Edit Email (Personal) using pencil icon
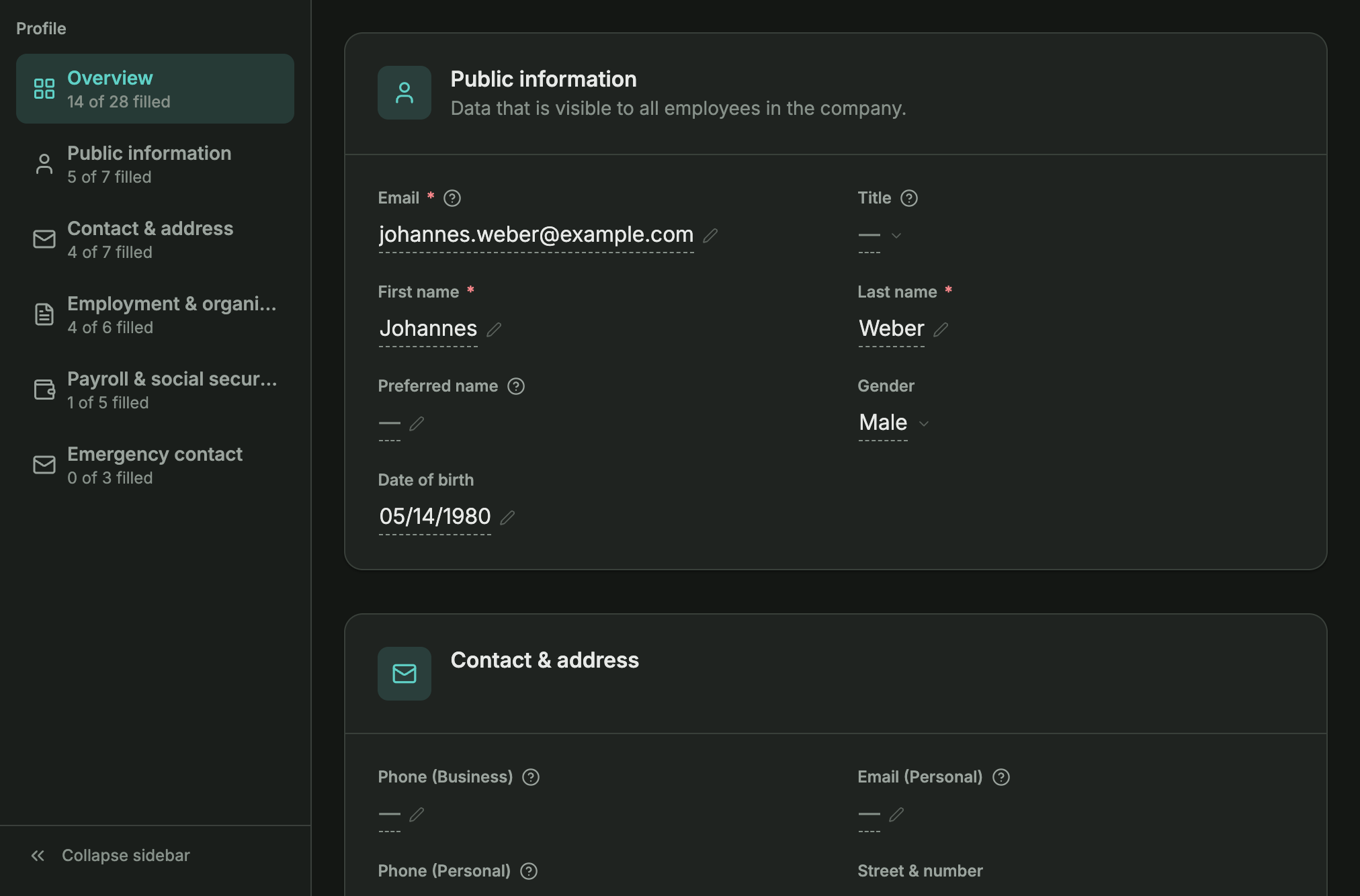The height and width of the screenshot is (896, 1360). 896,815
